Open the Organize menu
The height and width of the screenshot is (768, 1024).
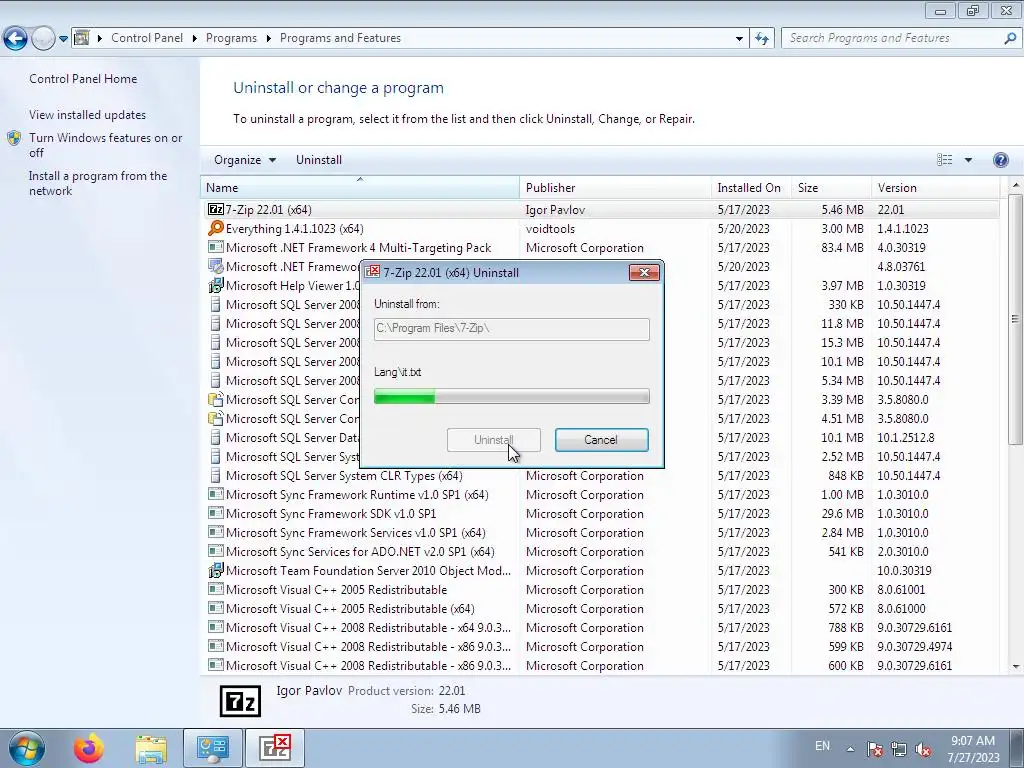245,160
